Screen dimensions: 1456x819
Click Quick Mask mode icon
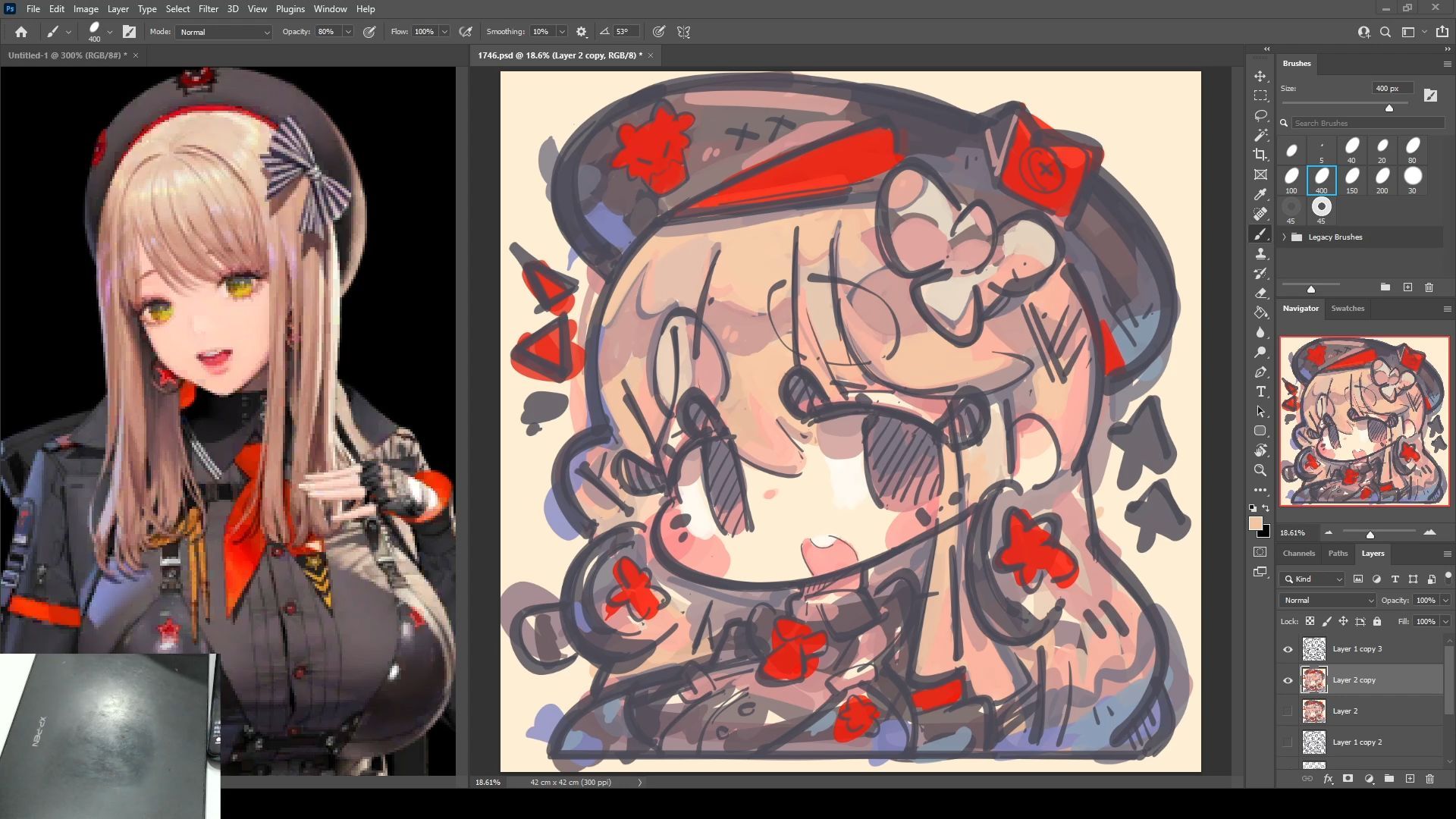pyautogui.click(x=1260, y=552)
